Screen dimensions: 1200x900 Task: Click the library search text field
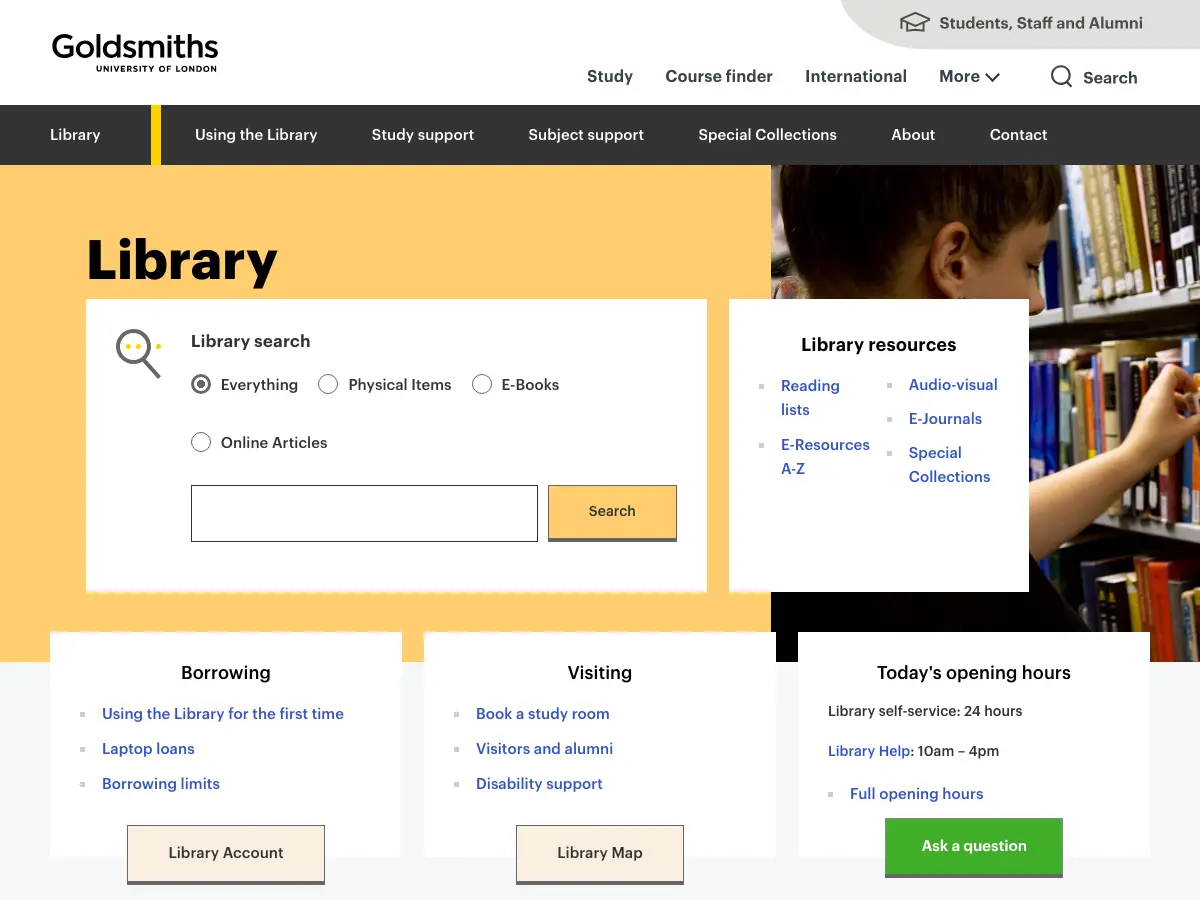(x=364, y=513)
